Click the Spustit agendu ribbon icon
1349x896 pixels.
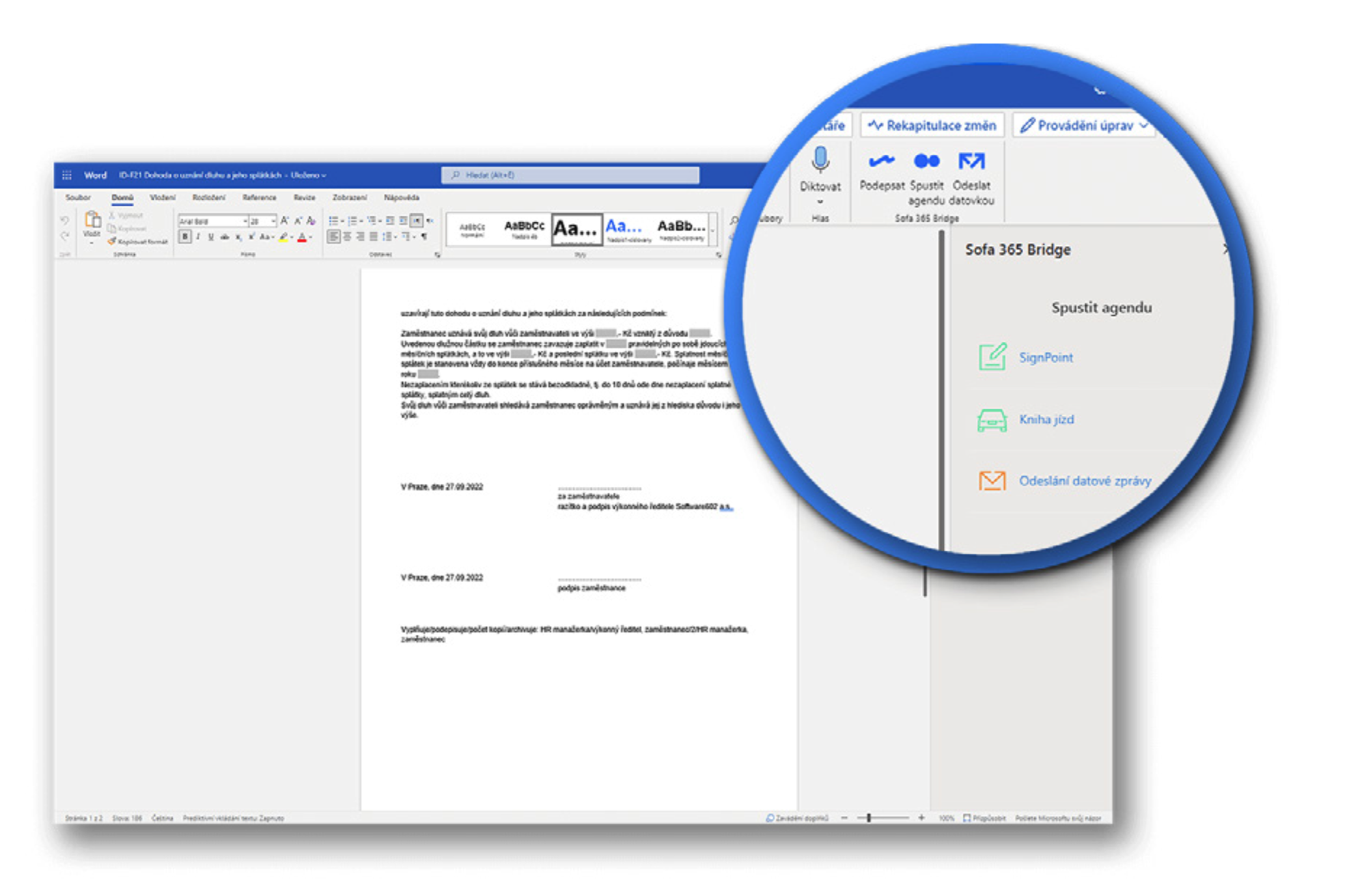(x=926, y=161)
